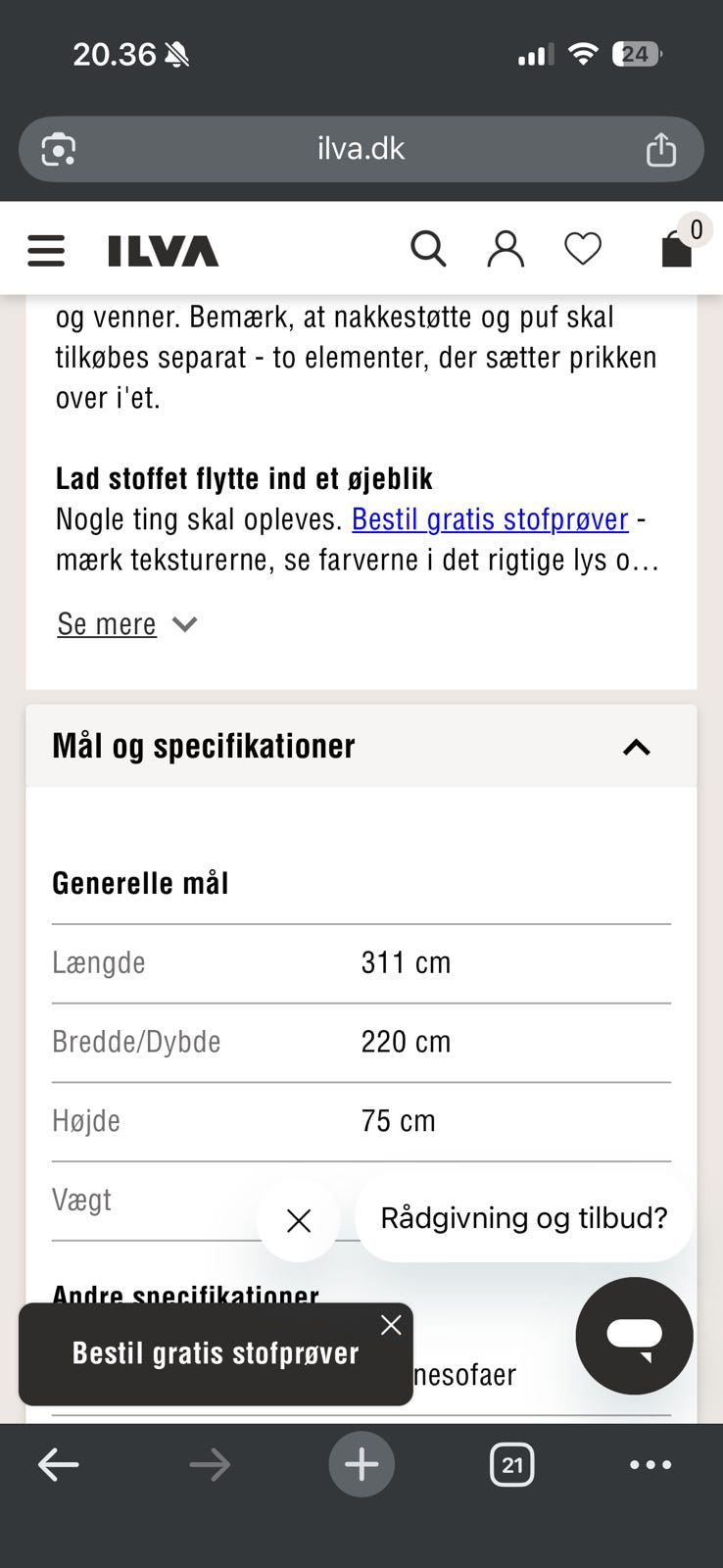Open the shopping basket icon
The width and height of the screenshot is (723, 1568).
click(x=678, y=251)
